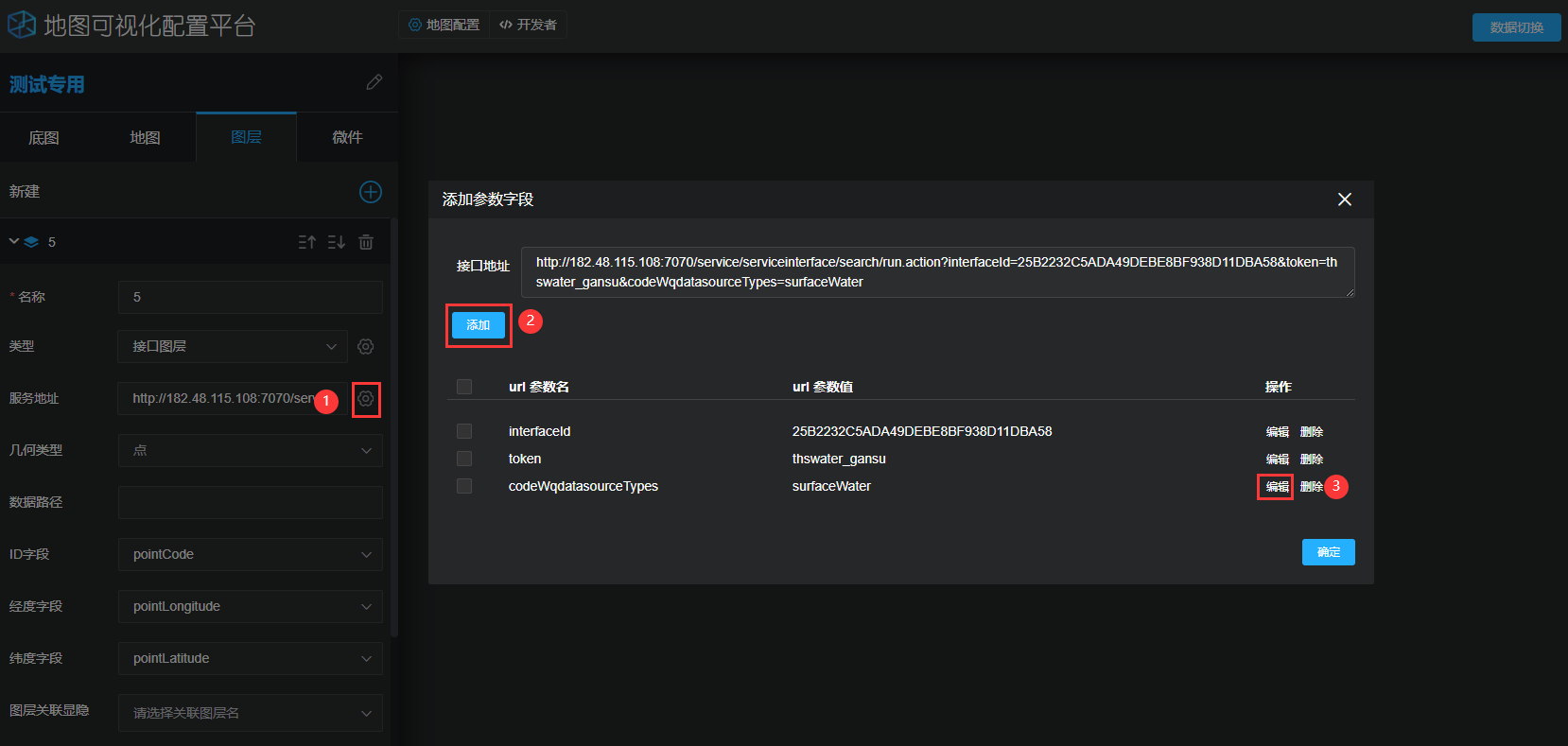Open the 经度字段 pointLongitude dropdown

coord(251,607)
